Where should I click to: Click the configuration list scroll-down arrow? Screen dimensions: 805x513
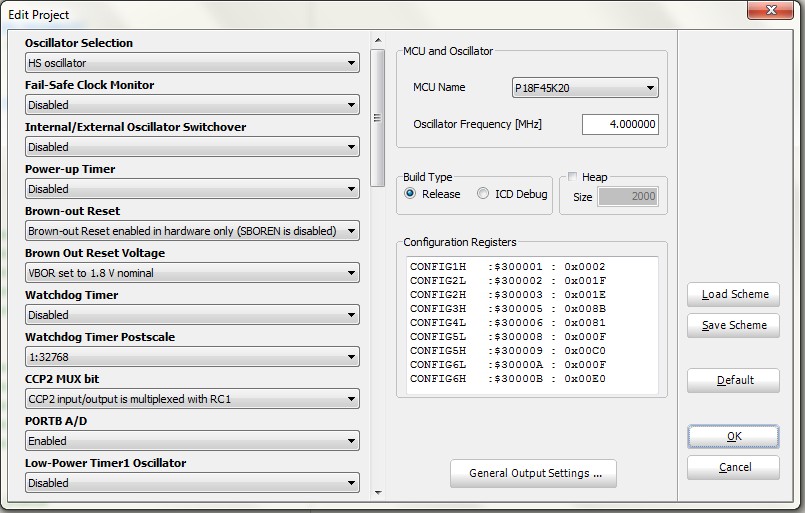point(378,492)
